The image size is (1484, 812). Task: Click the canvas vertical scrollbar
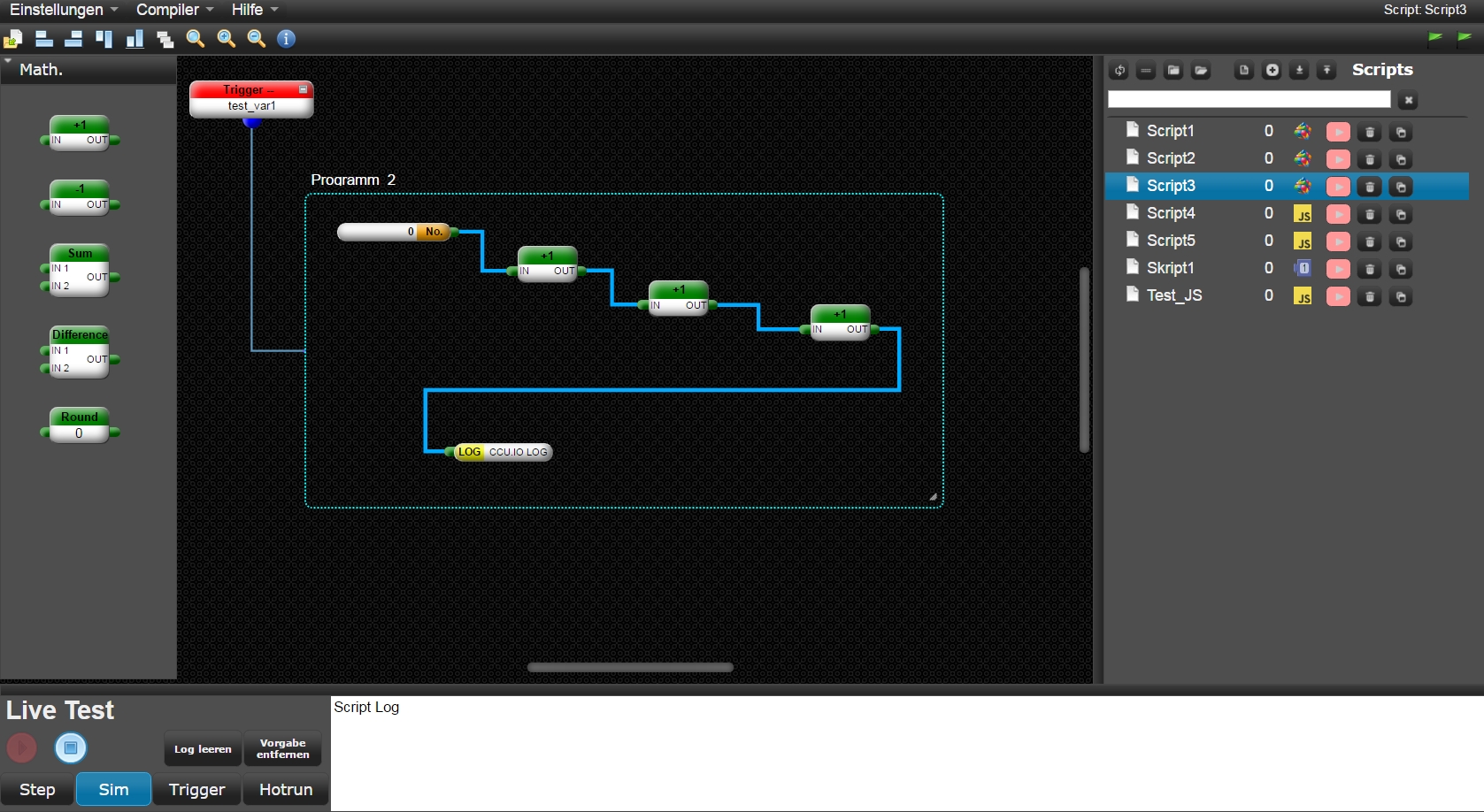coord(1084,360)
